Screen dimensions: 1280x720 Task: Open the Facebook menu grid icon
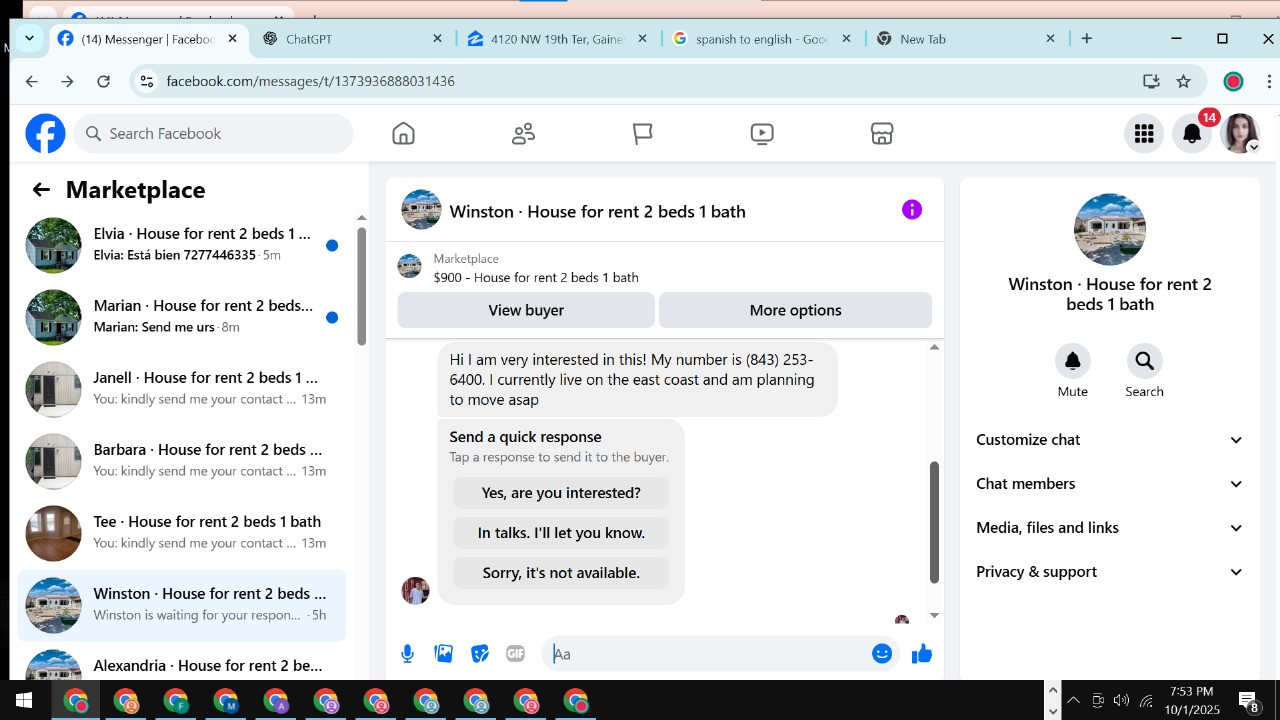tap(1144, 133)
